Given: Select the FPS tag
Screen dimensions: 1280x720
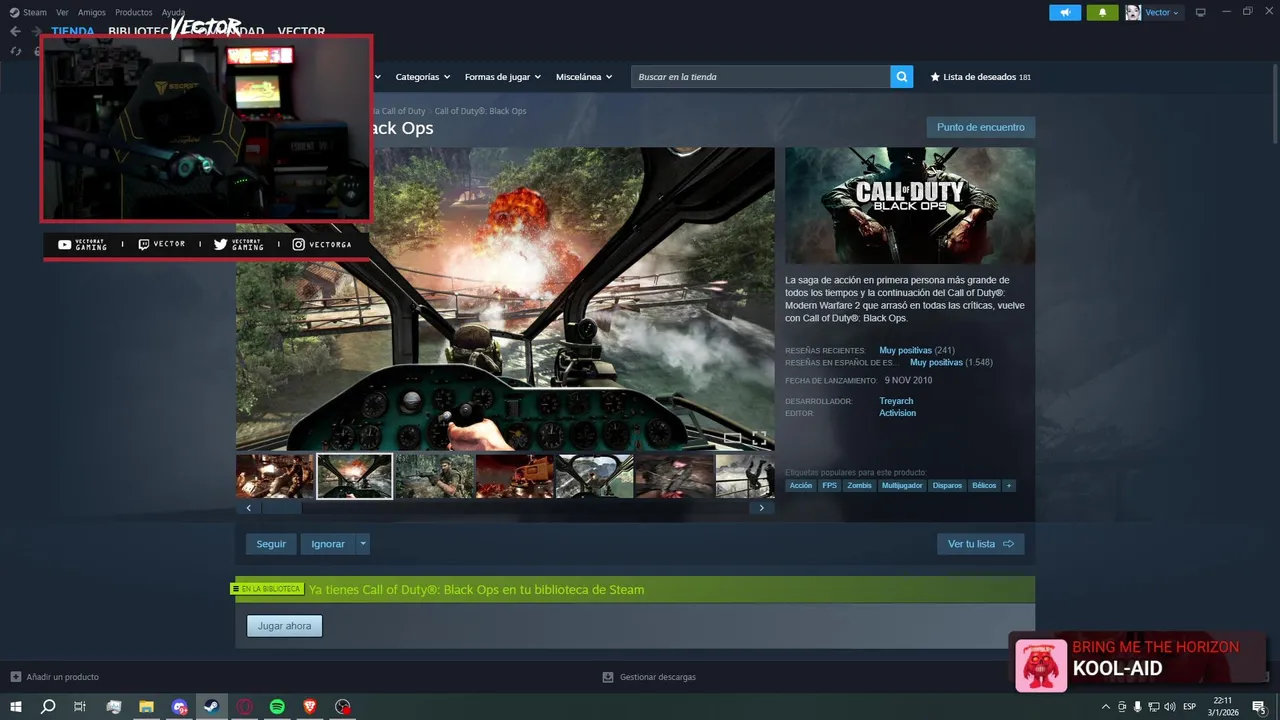Looking at the screenshot, I should click(830, 486).
